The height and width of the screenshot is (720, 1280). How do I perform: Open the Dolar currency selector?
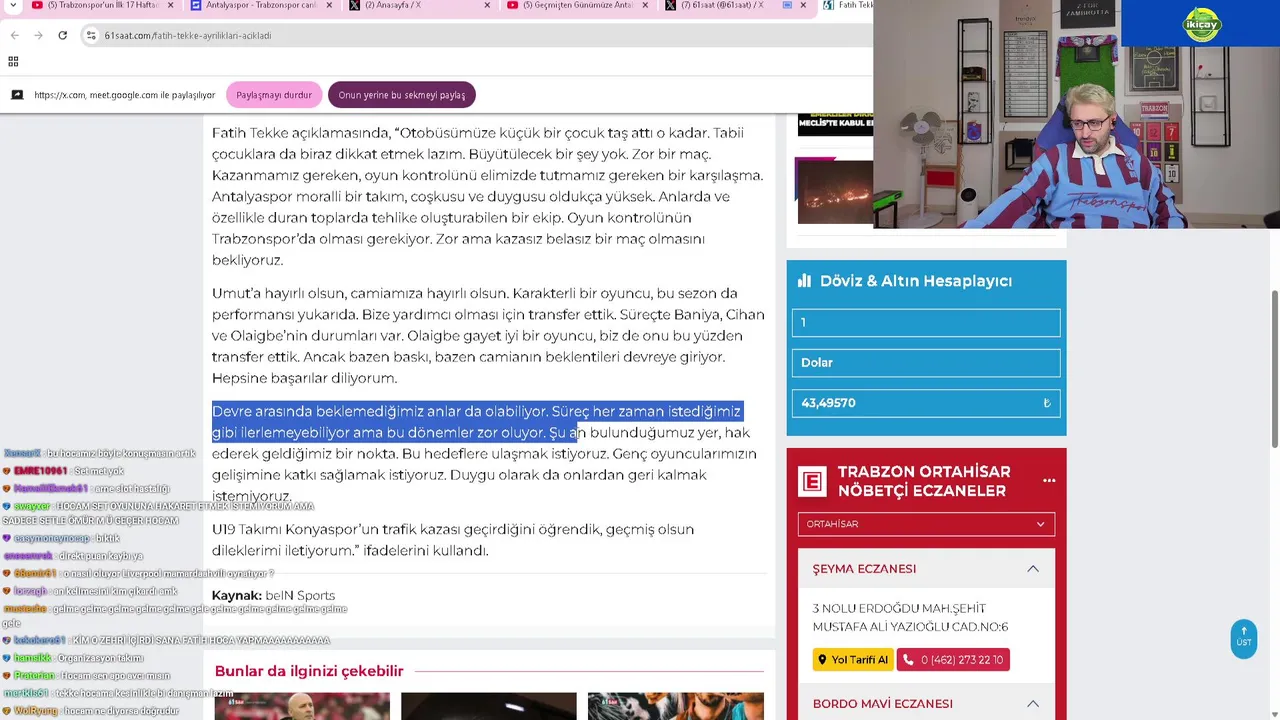pos(926,363)
